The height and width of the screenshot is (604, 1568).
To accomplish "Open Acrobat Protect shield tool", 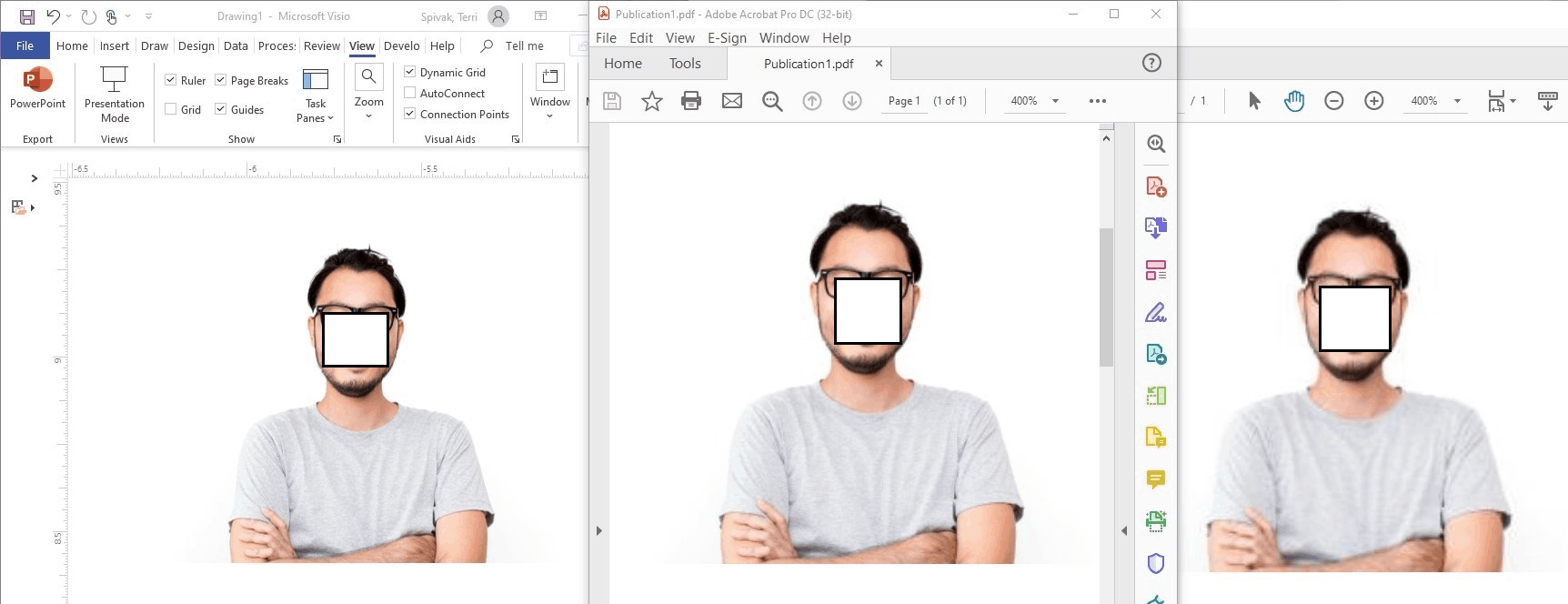I will point(1156,563).
